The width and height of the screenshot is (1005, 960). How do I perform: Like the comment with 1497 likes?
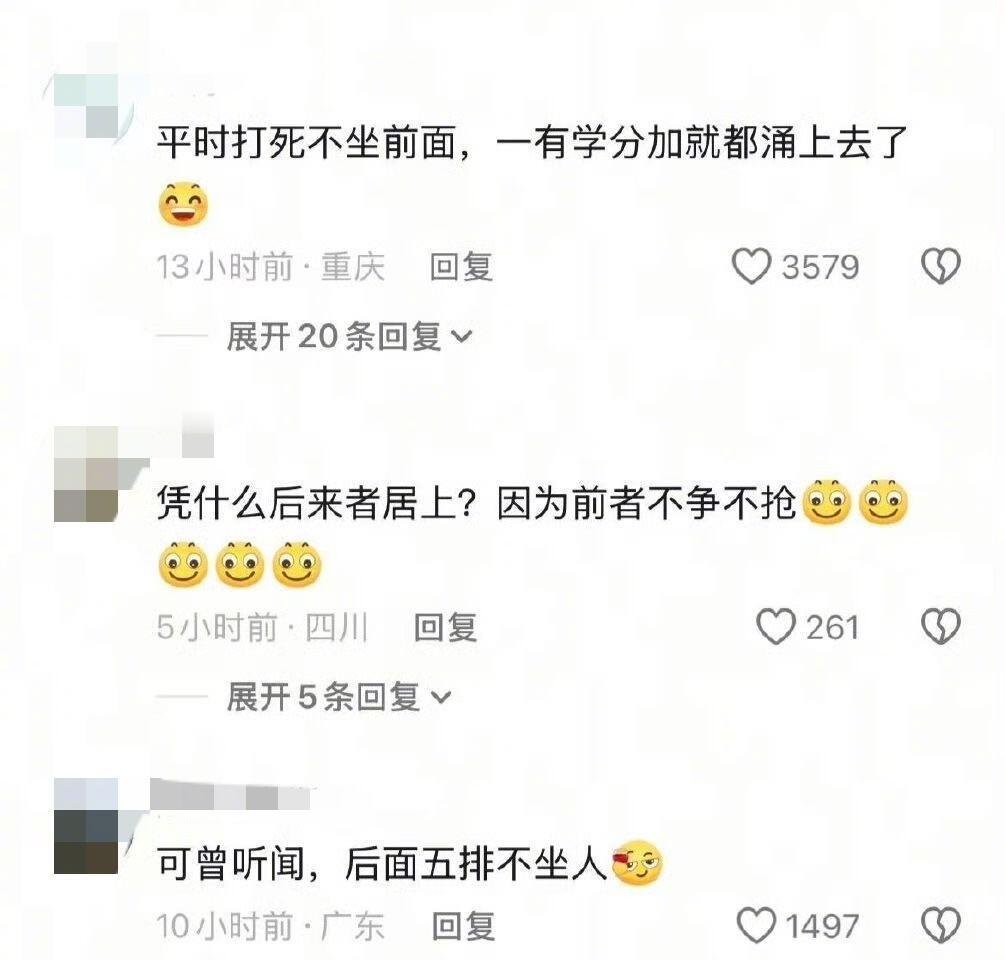pos(756,926)
